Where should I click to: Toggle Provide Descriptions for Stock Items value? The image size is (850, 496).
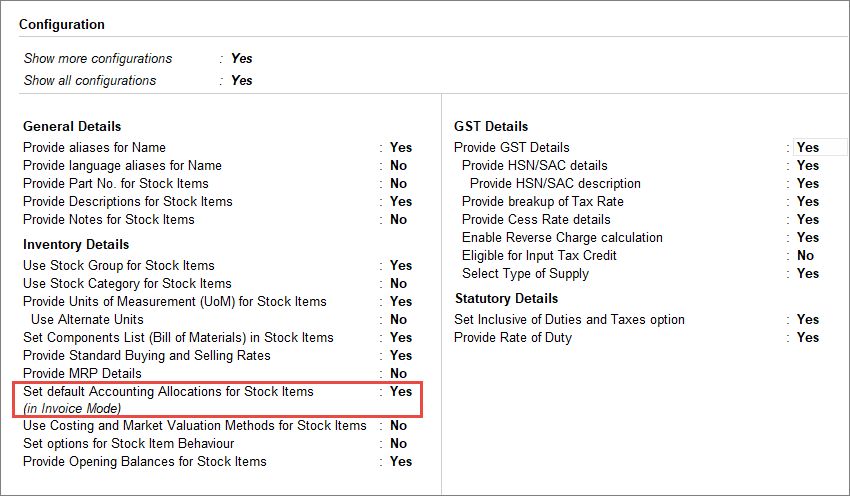click(401, 202)
